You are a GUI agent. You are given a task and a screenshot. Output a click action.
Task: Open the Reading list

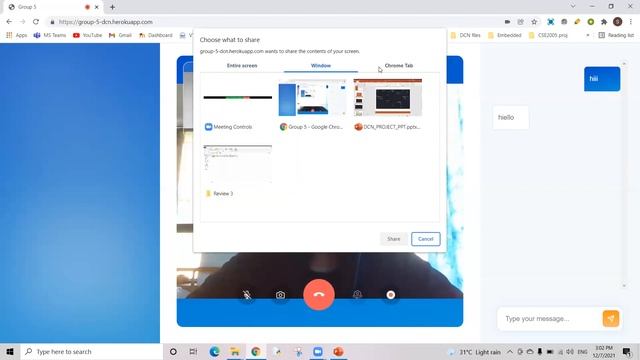click(x=616, y=36)
